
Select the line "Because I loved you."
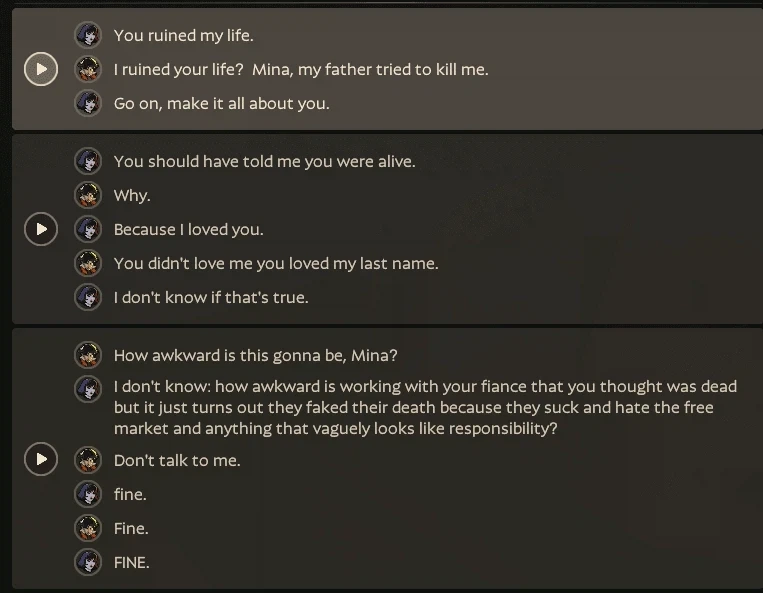pyautogui.click(x=188, y=230)
